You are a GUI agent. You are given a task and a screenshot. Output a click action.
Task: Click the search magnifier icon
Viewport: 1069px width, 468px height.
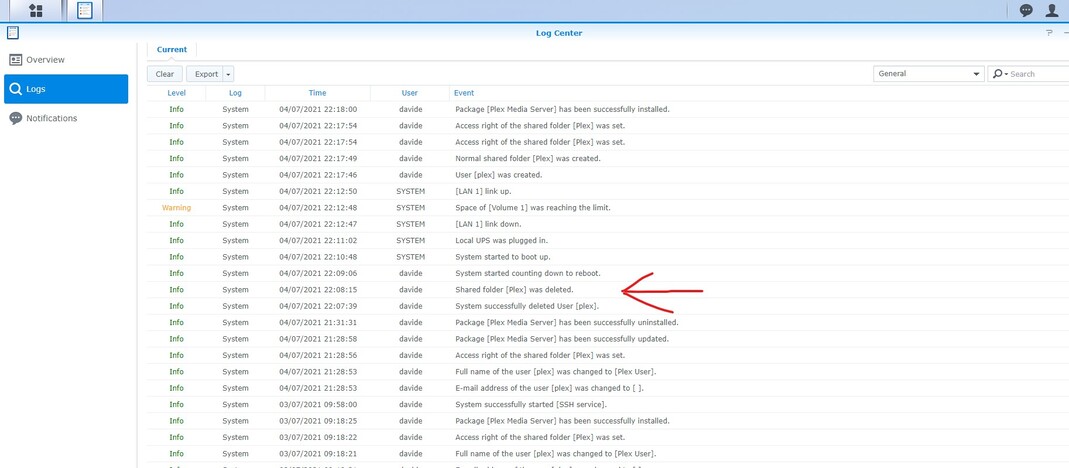pos(997,74)
